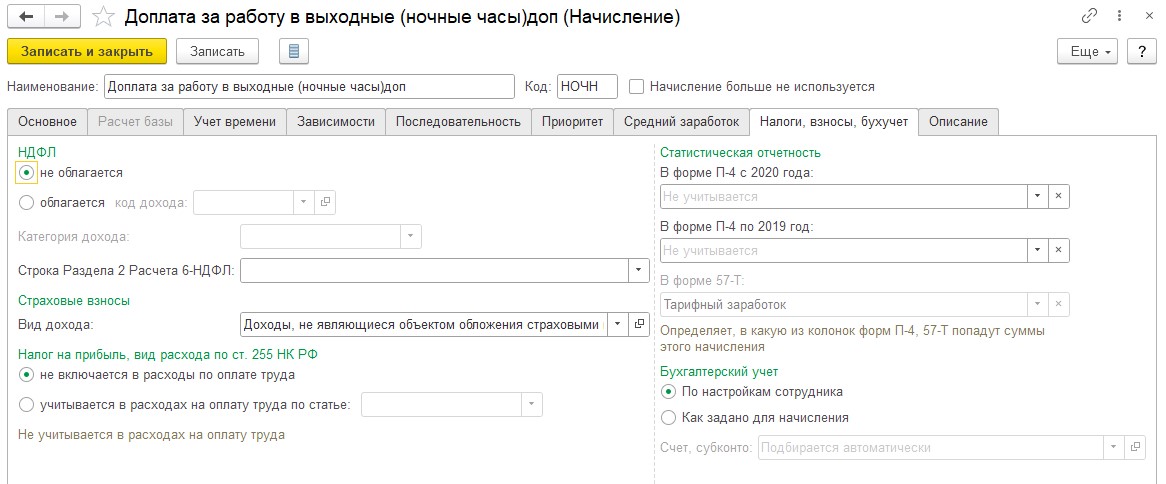The height and width of the screenshot is (484, 1166).
Task: Open the Вид дохода dropdown list
Action: pos(617,325)
